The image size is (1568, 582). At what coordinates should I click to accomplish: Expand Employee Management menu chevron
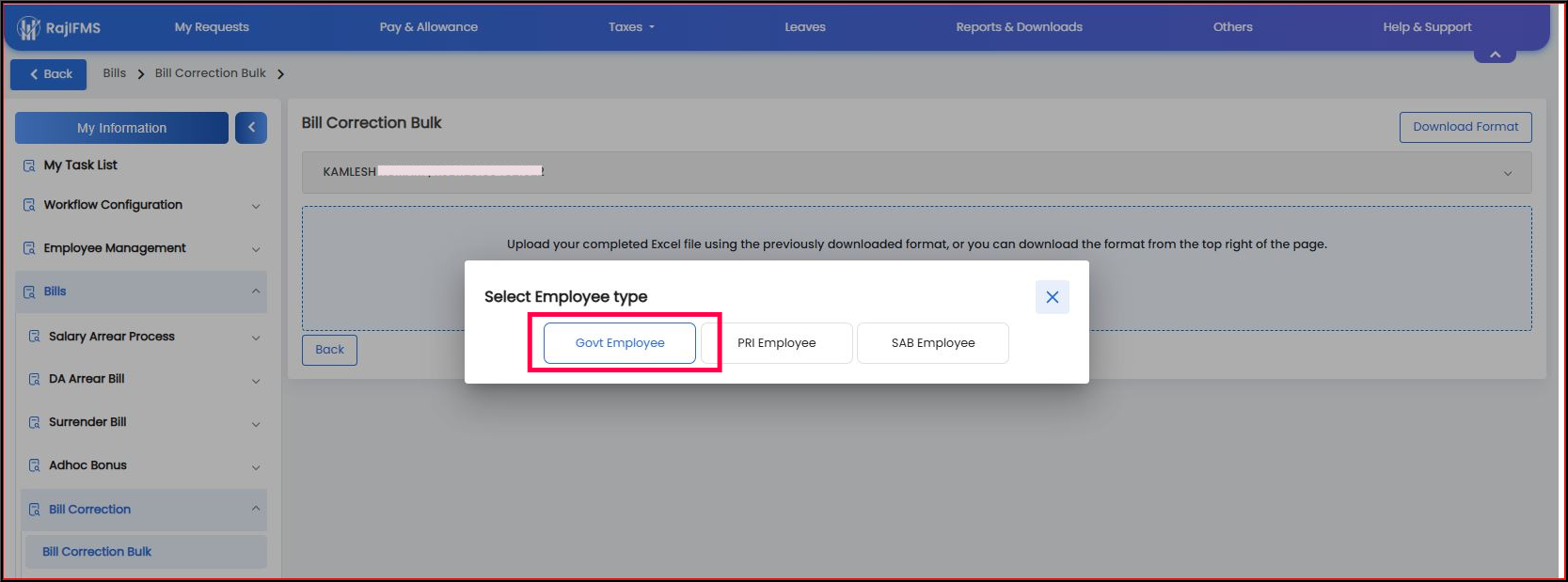256,249
